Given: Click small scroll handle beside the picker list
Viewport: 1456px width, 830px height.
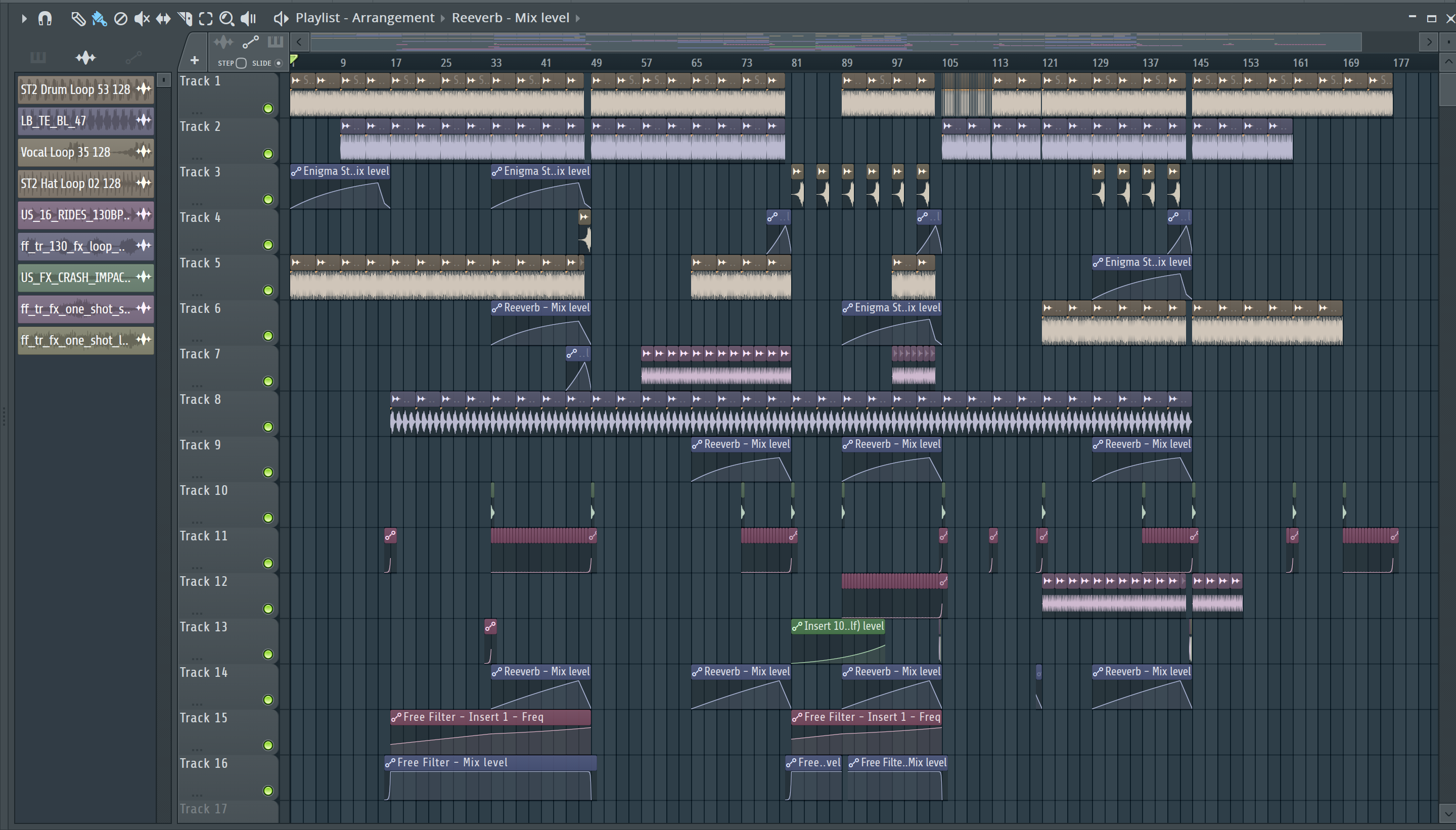Looking at the screenshot, I should coord(164,80).
